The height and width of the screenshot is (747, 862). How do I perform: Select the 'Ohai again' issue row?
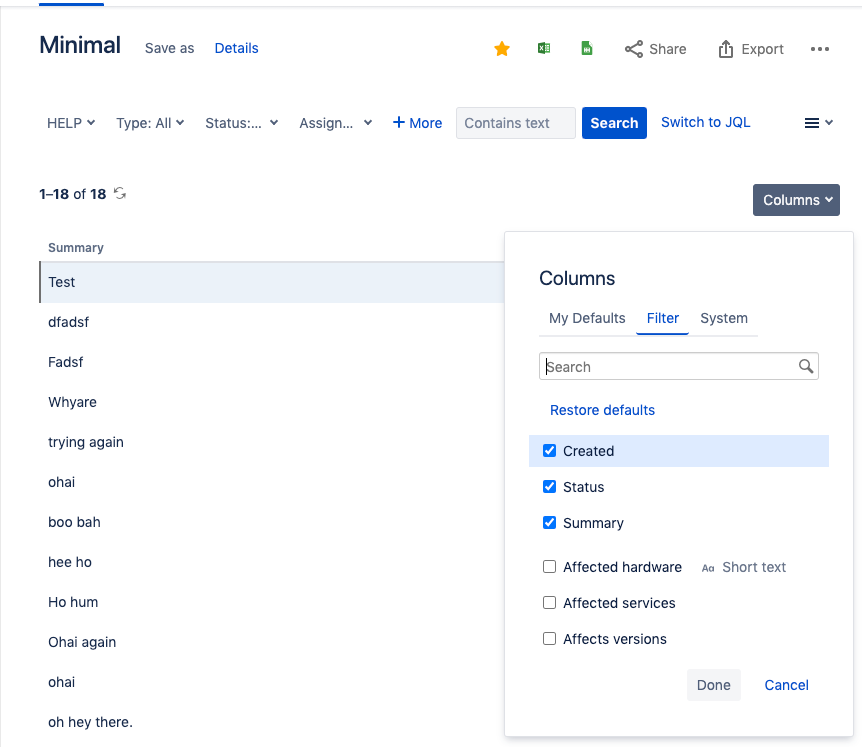(272, 643)
